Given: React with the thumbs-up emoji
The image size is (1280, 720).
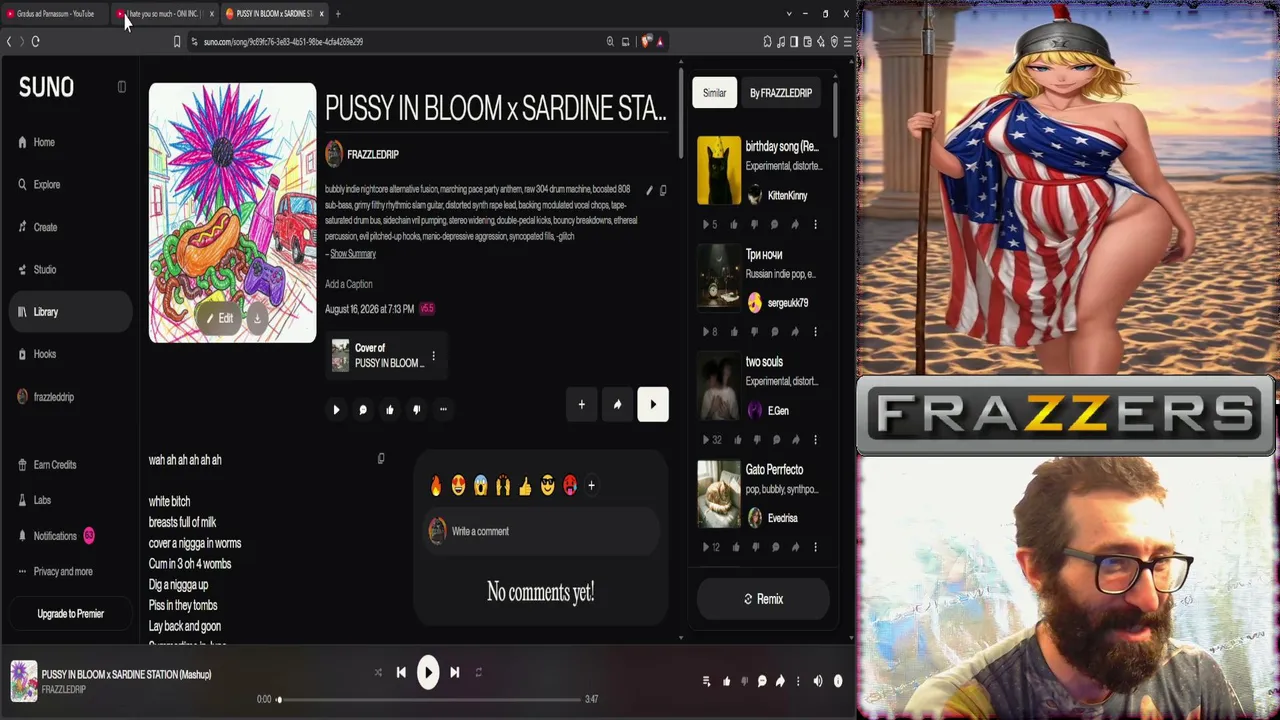Looking at the screenshot, I should (x=525, y=486).
